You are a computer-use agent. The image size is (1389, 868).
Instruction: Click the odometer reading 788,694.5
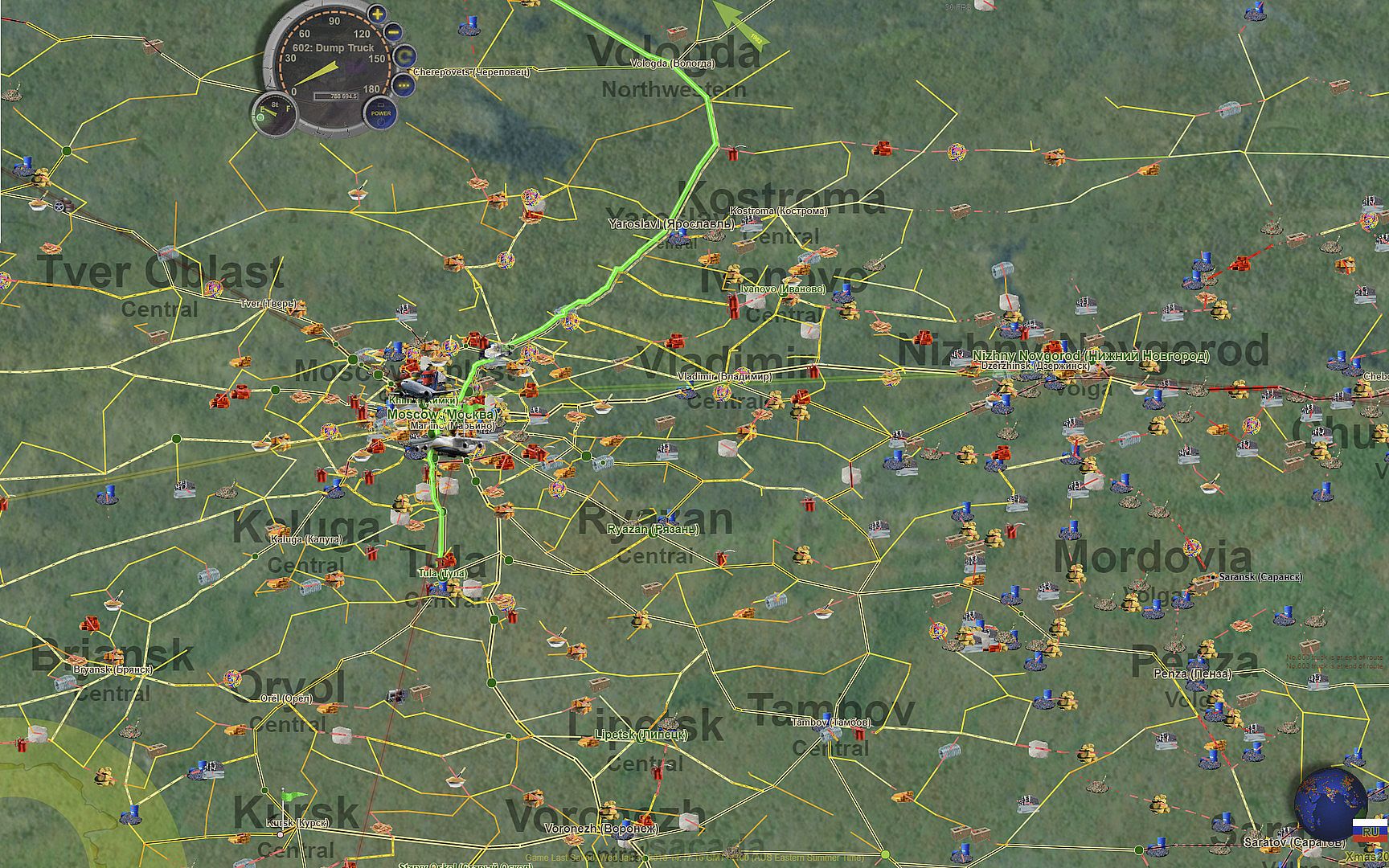(x=338, y=96)
